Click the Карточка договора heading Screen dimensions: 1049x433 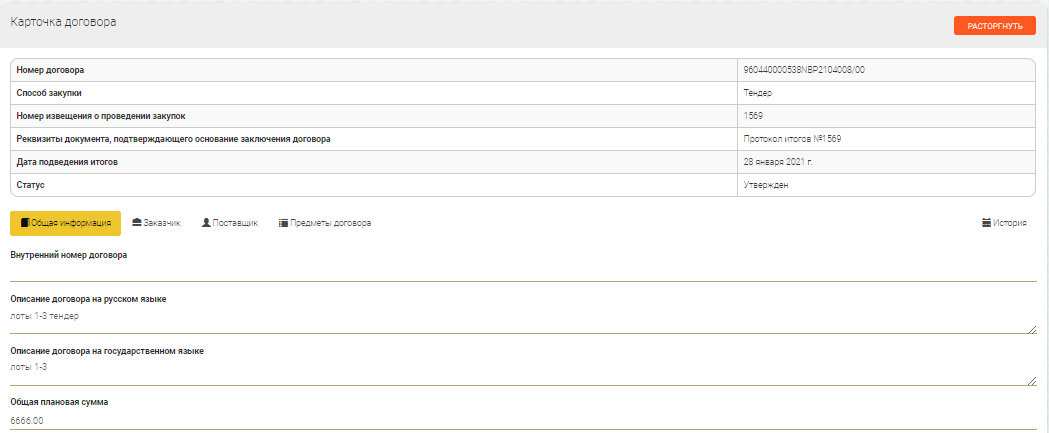coord(63,22)
